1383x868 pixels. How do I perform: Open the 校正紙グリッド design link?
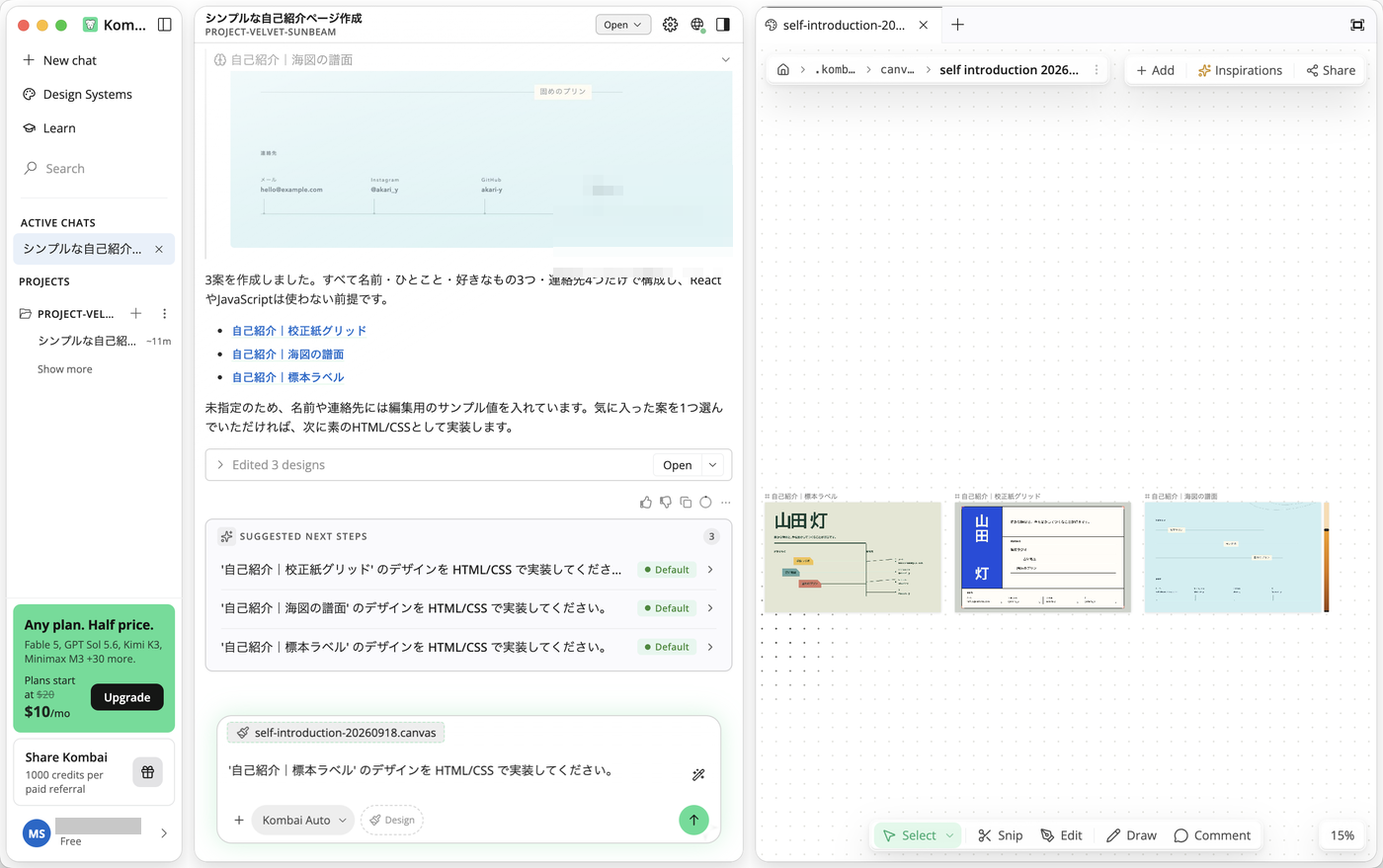(x=299, y=331)
